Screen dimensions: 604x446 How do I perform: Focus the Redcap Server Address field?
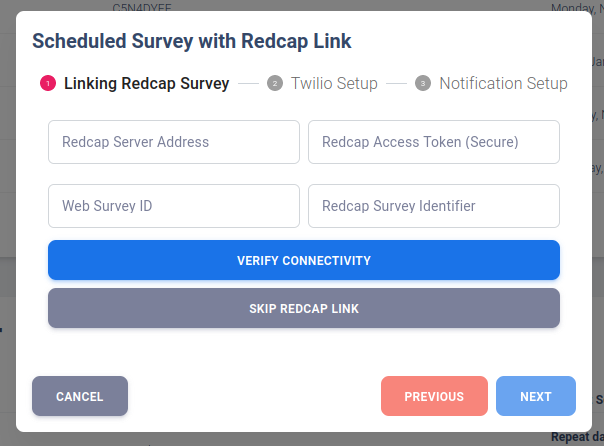point(174,142)
